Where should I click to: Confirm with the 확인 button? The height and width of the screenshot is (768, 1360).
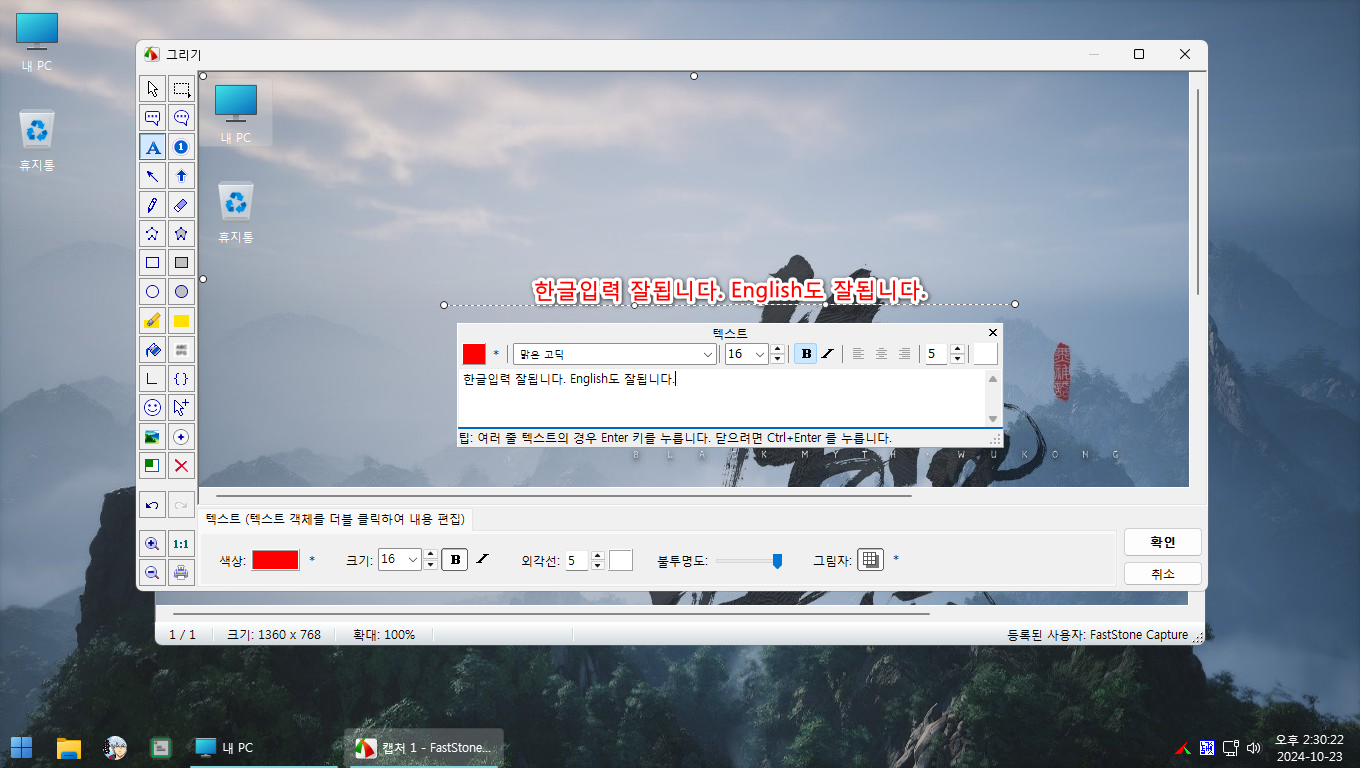(1162, 542)
